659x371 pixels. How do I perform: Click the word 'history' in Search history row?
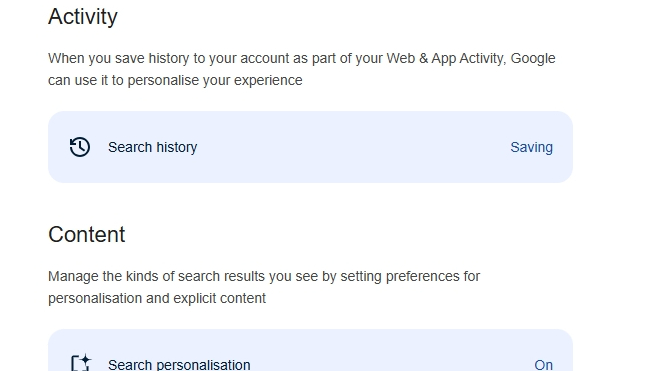pos(176,147)
